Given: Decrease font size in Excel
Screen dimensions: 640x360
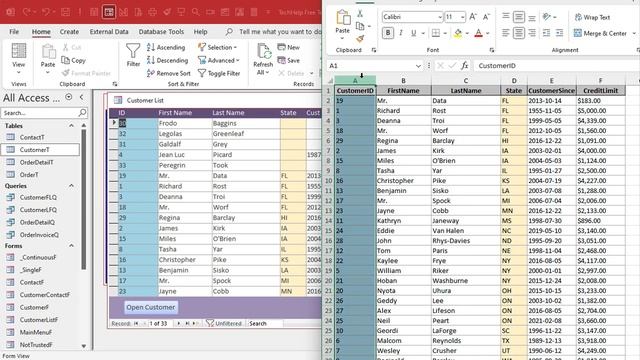Looking at the screenshot, I should (486, 17).
